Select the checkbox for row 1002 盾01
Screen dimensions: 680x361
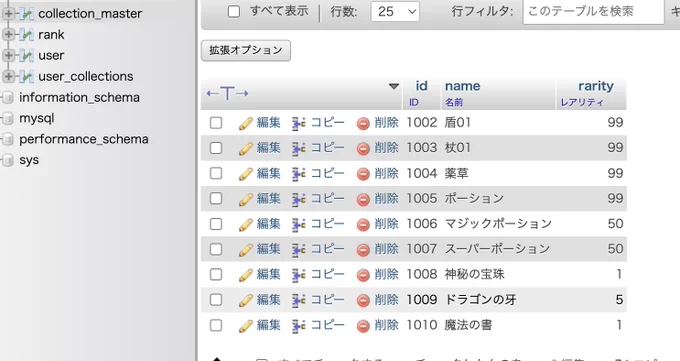click(x=216, y=123)
